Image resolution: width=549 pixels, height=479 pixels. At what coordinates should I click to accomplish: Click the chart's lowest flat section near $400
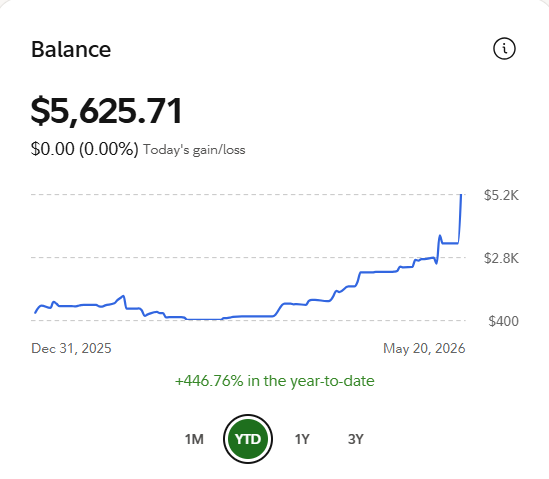(x=205, y=319)
